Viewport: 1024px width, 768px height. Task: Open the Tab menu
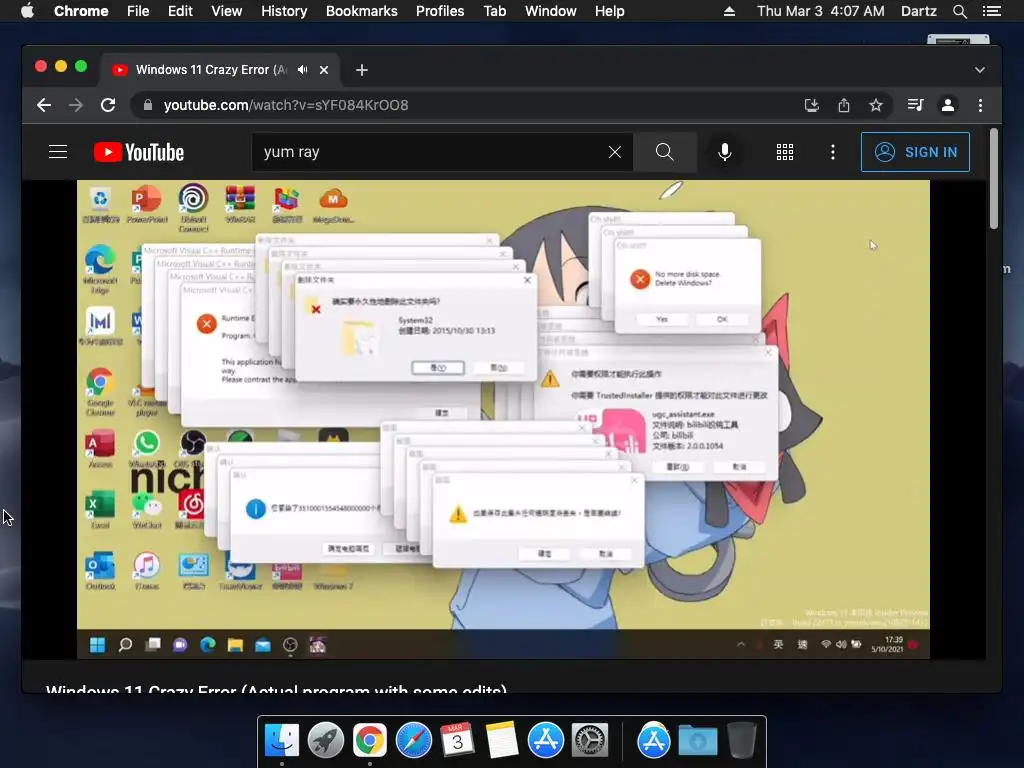pos(494,11)
